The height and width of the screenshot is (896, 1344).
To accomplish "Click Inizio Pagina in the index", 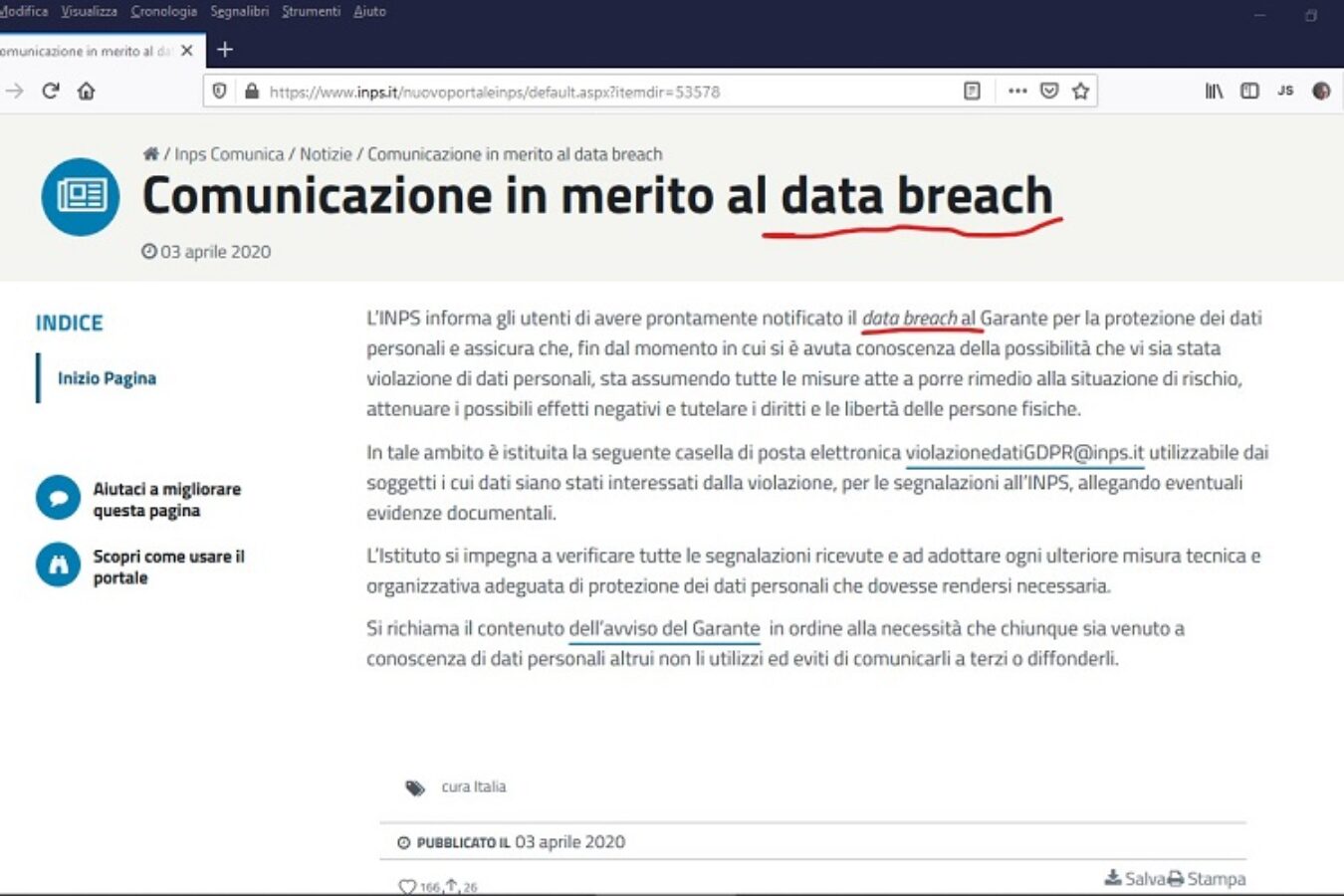I will click(107, 378).
